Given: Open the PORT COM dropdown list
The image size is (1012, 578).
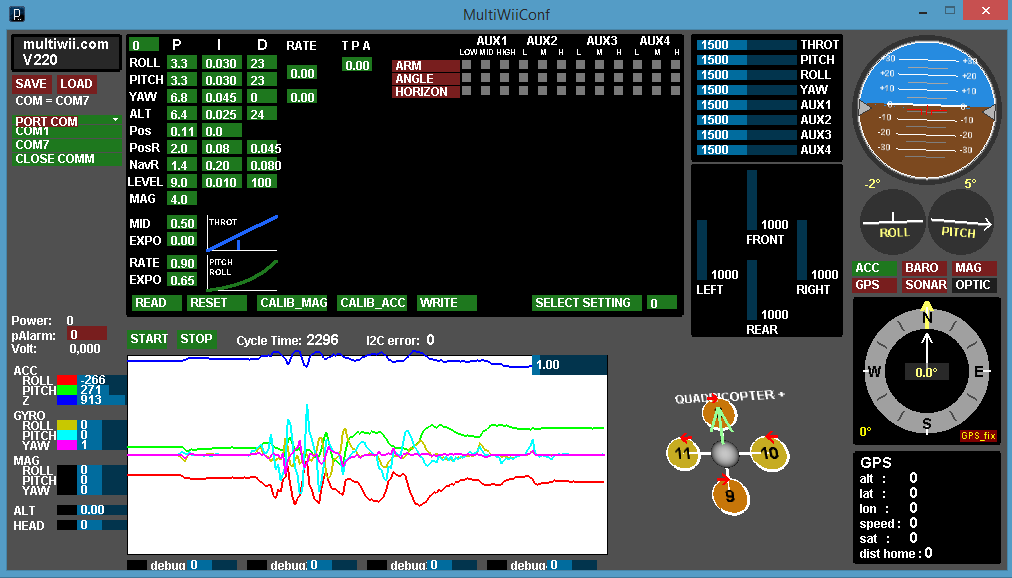Looking at the screenshot, I should [x=66, y=121].
